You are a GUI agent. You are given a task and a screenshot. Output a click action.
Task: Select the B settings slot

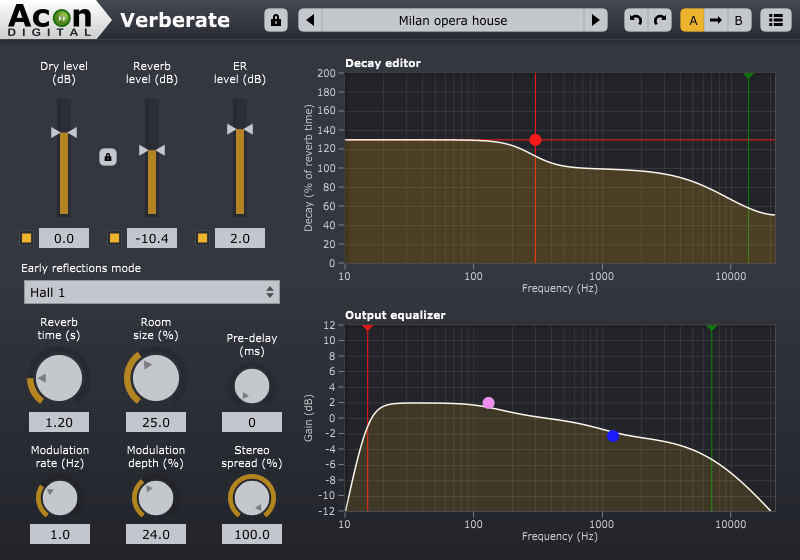[739, 20]
